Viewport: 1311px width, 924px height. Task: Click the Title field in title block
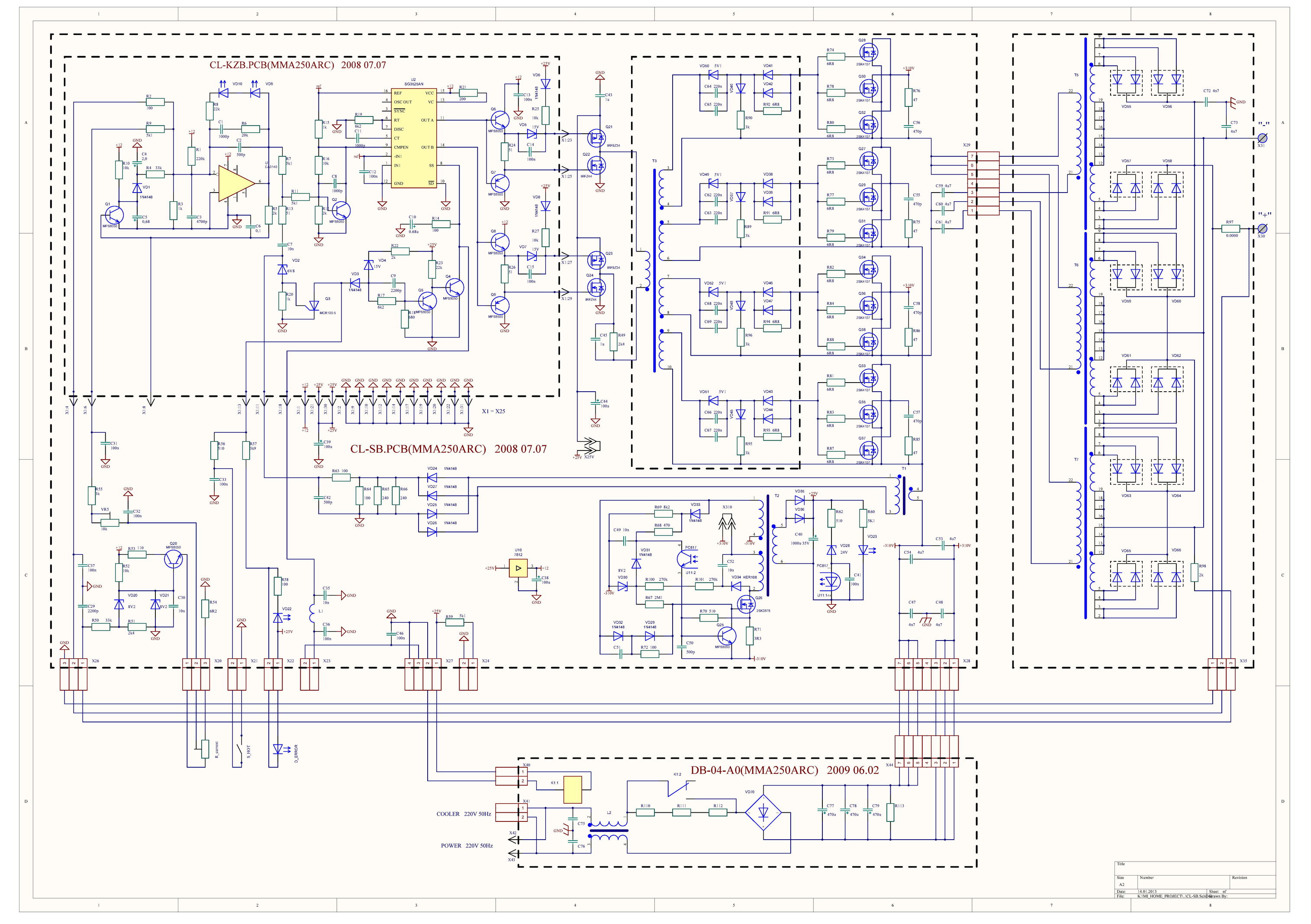[1121, 864]
